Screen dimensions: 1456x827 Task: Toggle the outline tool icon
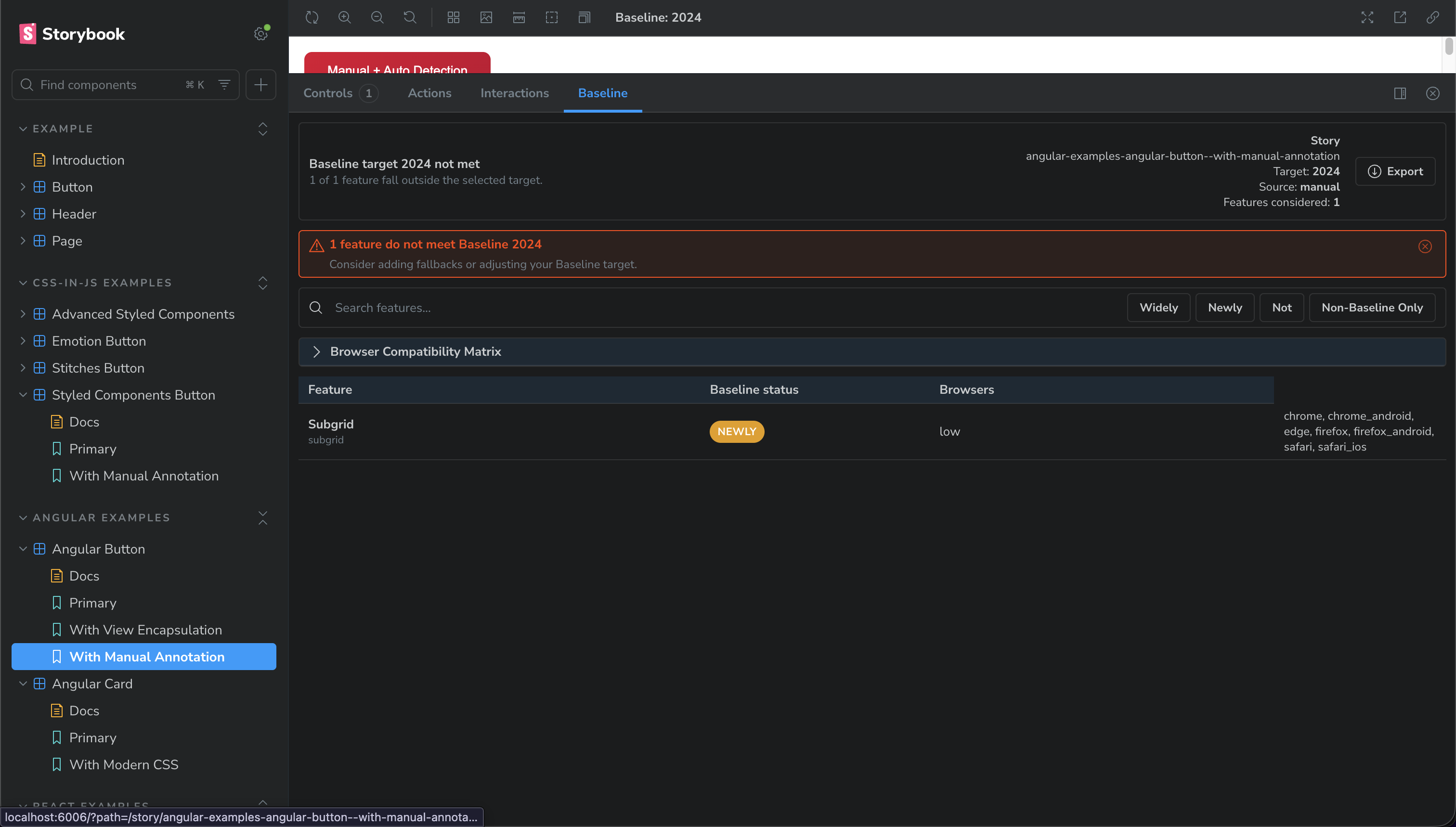[552, 18]
